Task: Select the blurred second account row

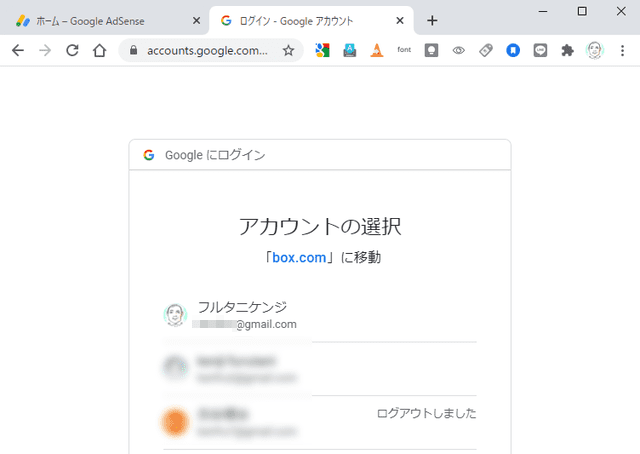Action: point(320,369)
